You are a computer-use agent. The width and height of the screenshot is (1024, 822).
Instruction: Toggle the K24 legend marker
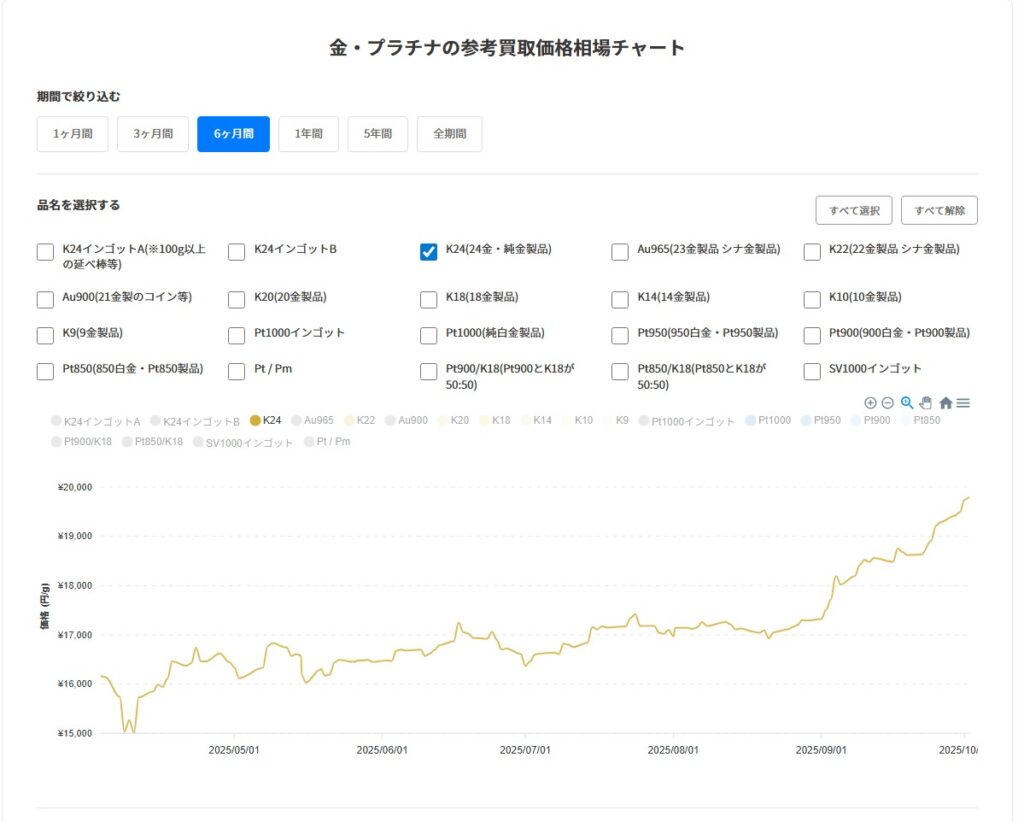point(255,421)
